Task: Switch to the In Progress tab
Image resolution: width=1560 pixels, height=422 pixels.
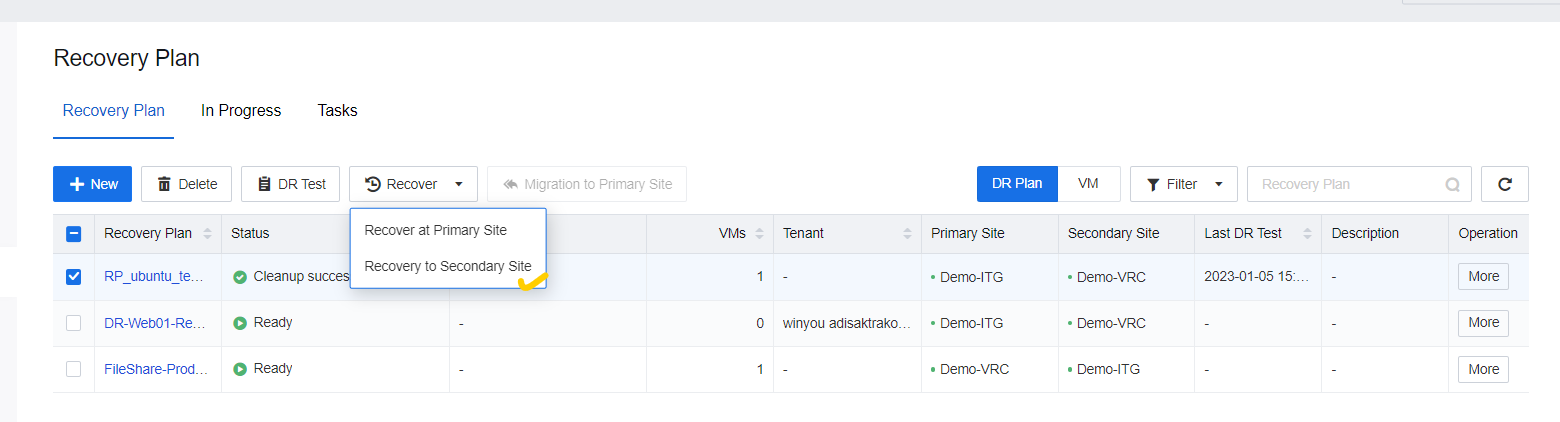Action: coord(241,111)
